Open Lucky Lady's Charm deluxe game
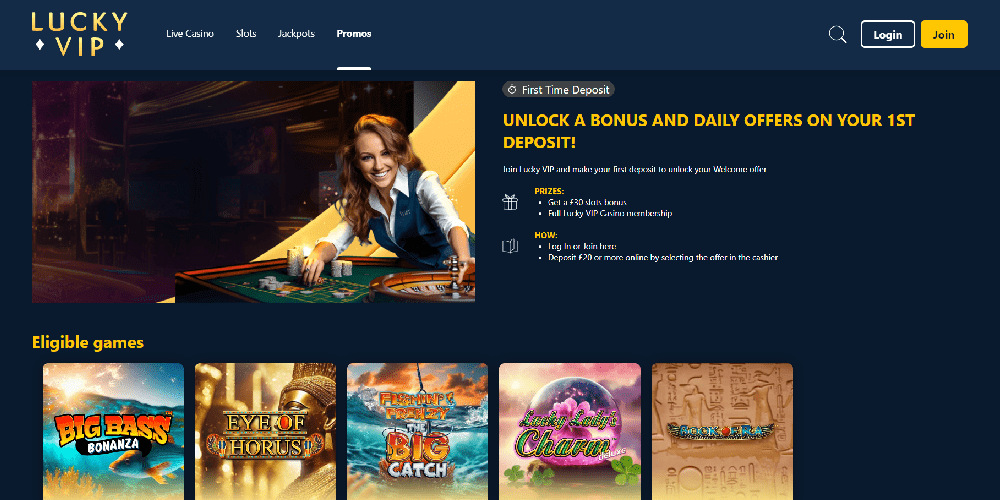This screenshot has height=500, width=1000. (x=570, y=432)
